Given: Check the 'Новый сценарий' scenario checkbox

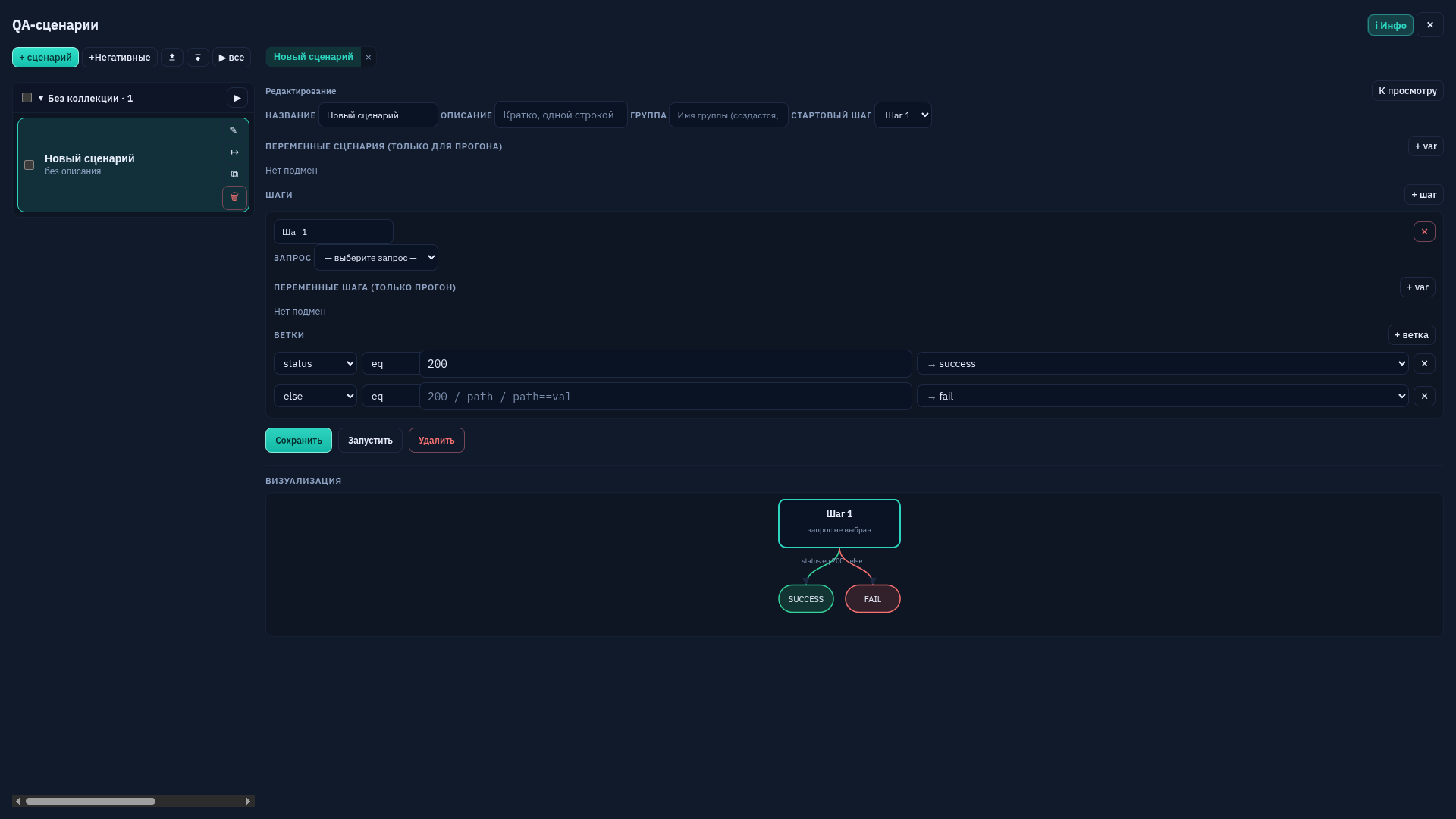Looking at the screenshot, I should (30, 165).
